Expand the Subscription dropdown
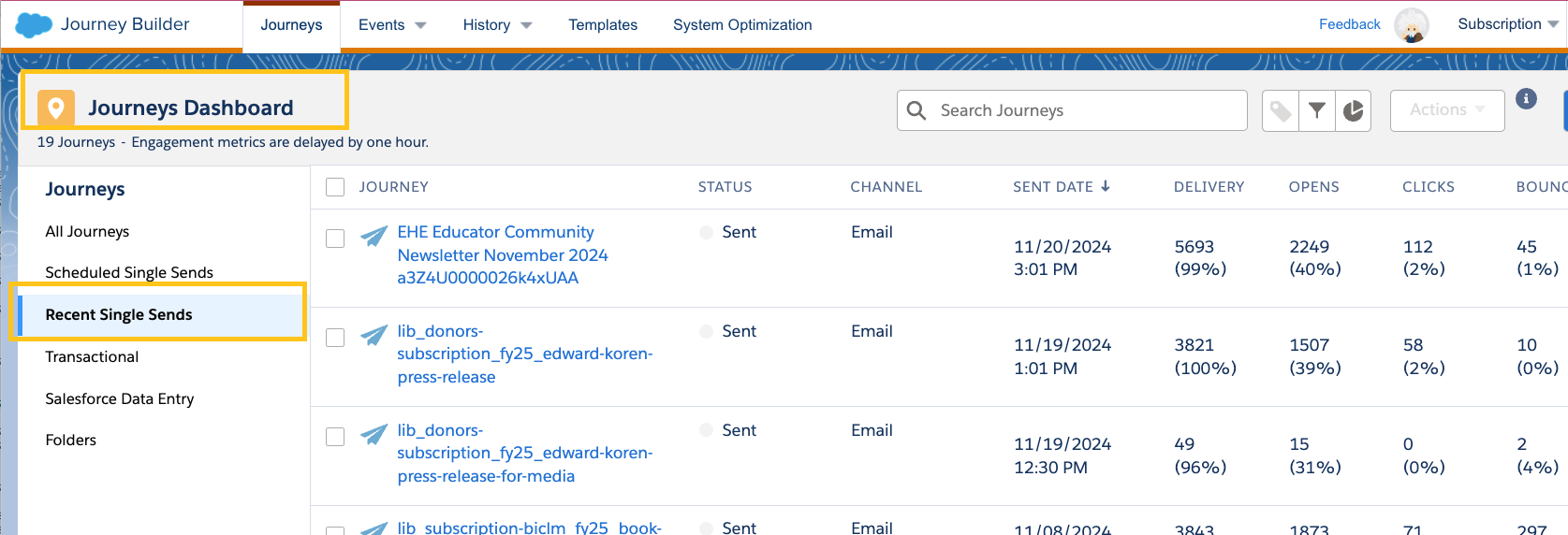1568x535 pixels. [1508, 24]
